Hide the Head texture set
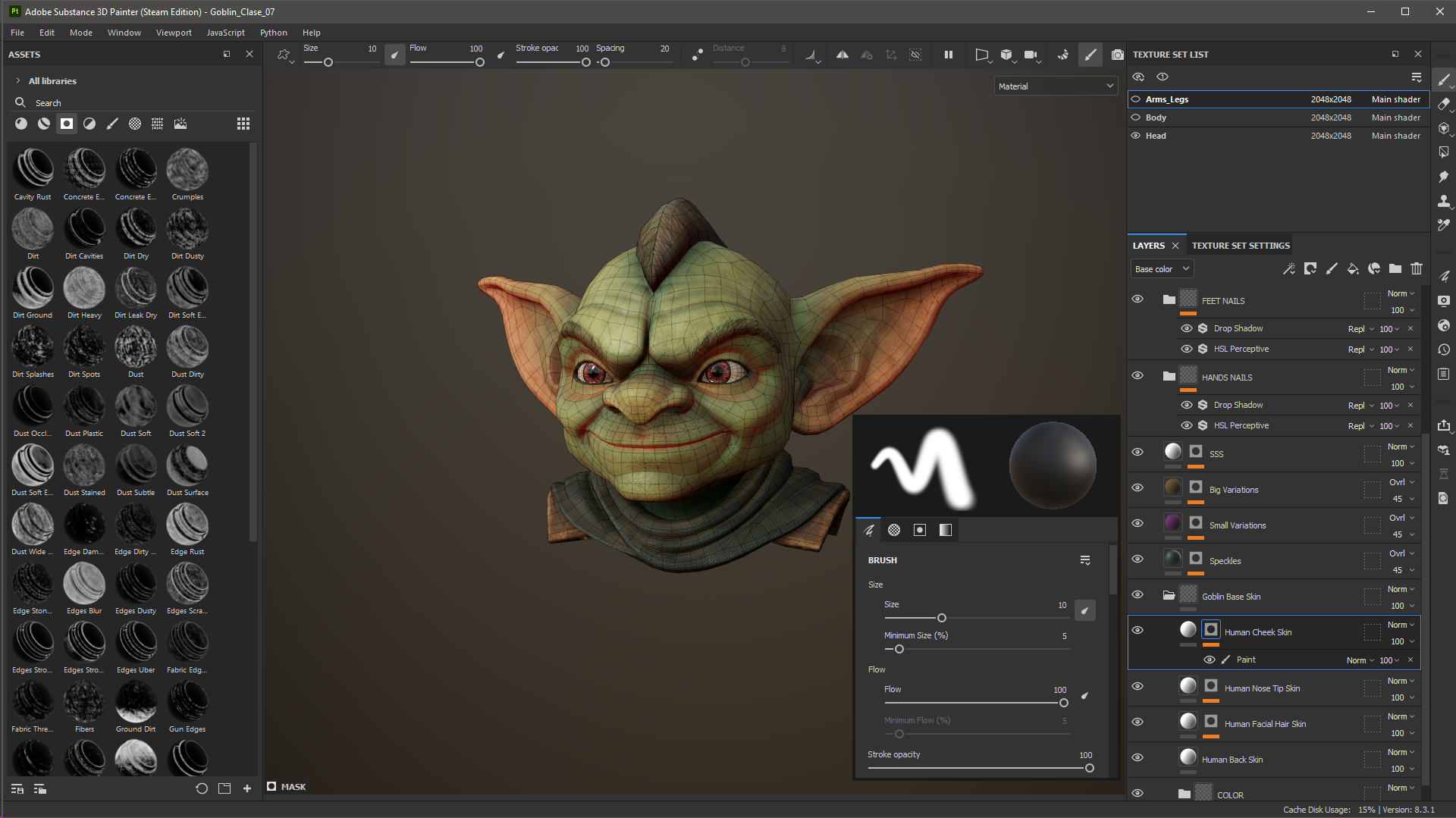Screen dimensions: 1456x818 1135,136
